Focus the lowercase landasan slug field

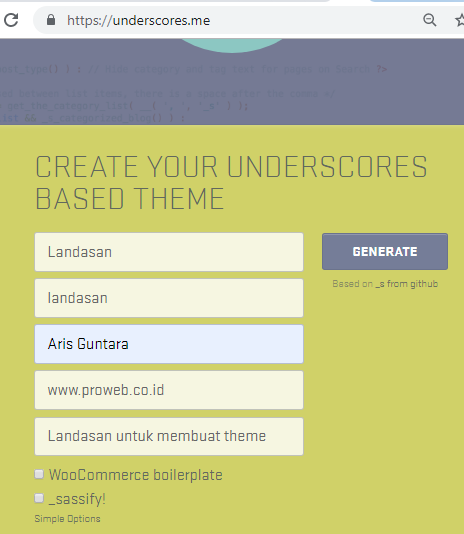click(x=169, y=298)
